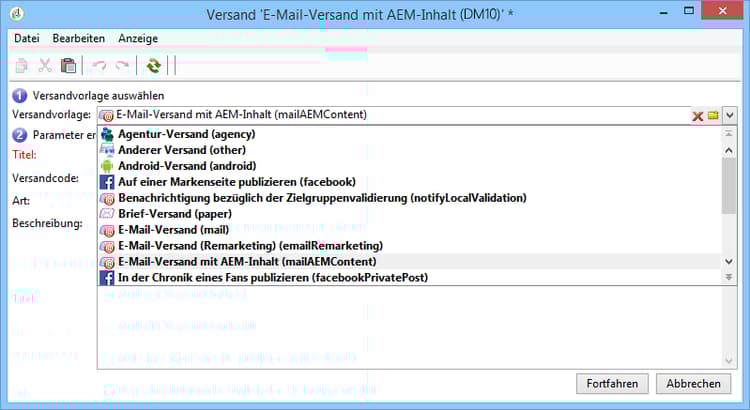Click the icon beside Anderer Versand
Viewport: 750px width, 410px height.
pyautogui.click(x=107, y=150)
